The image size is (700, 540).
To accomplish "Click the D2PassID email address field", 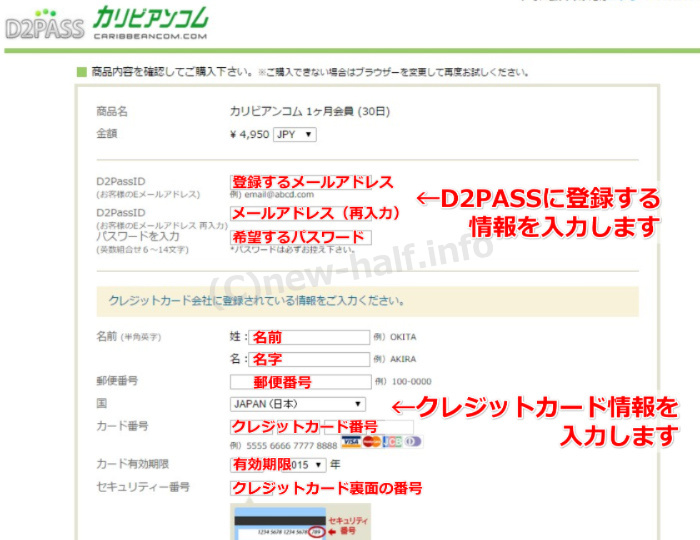I will 301,182.
